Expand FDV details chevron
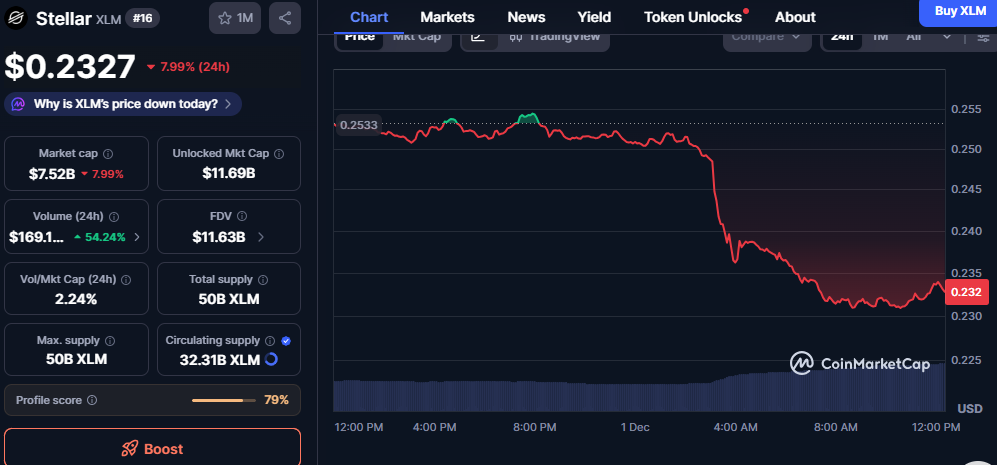The image size is (997, 465). coord(261,237)
